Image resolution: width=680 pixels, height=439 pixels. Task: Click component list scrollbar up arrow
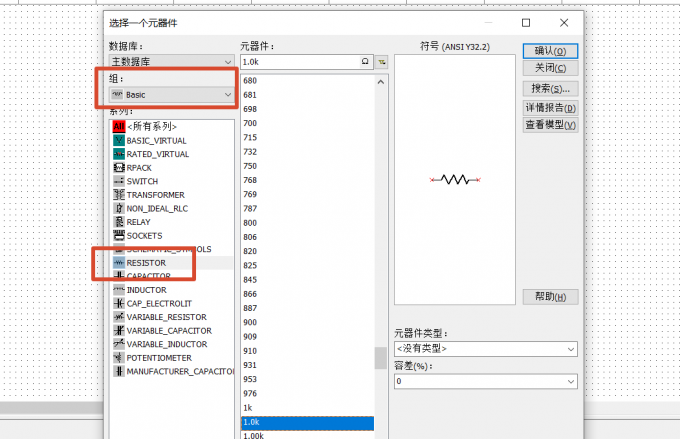click(x=381, y=82)
